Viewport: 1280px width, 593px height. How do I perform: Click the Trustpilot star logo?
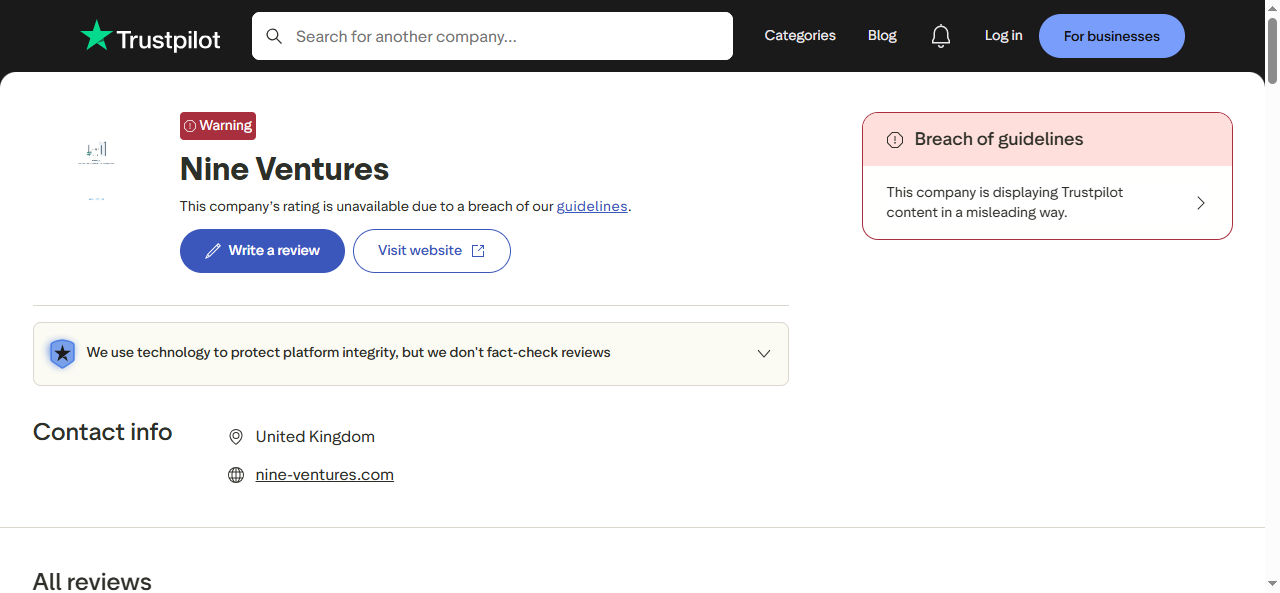point(97,36)
